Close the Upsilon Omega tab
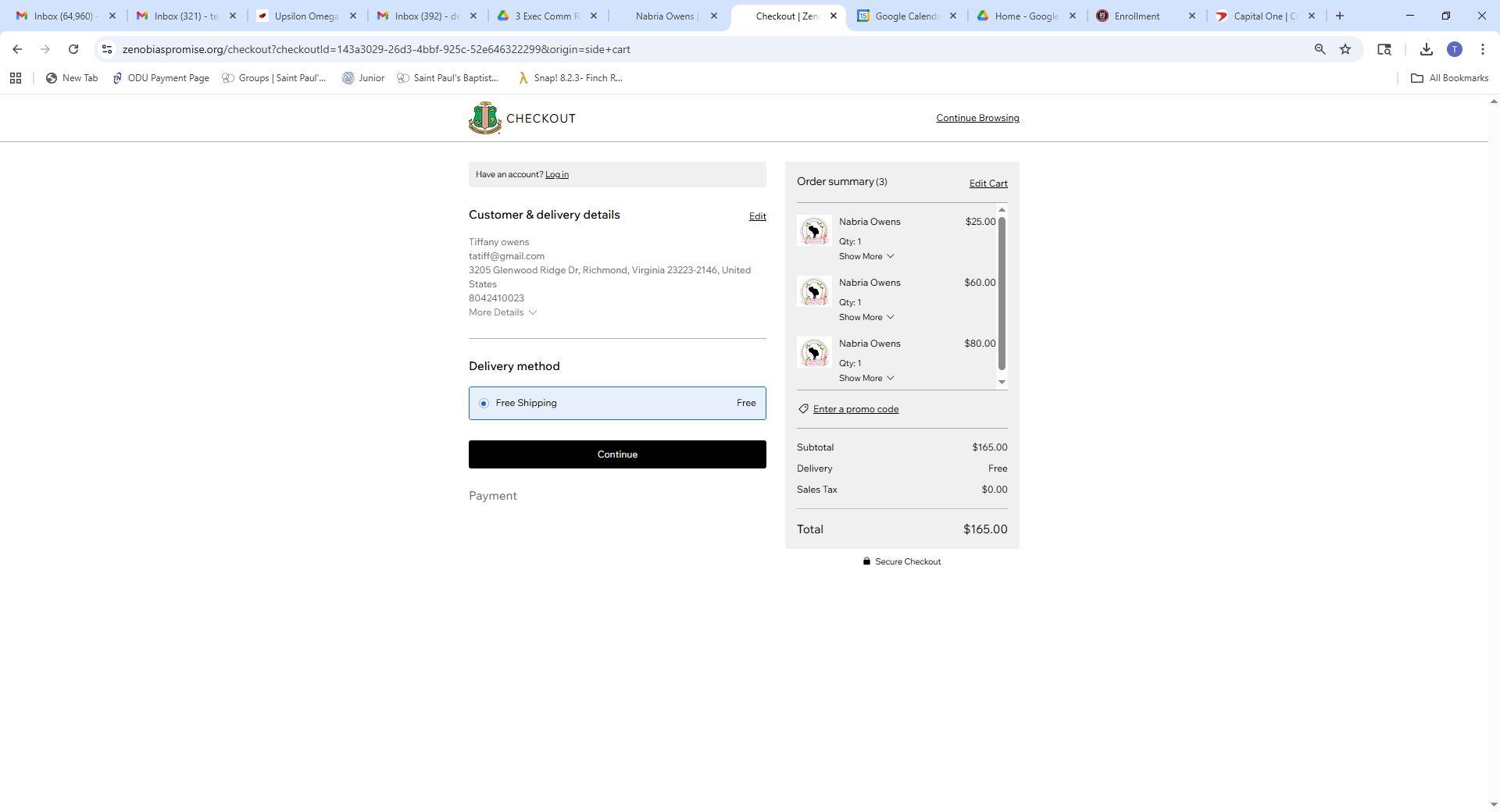This screenshot has width=1500, height=812. 352,16
